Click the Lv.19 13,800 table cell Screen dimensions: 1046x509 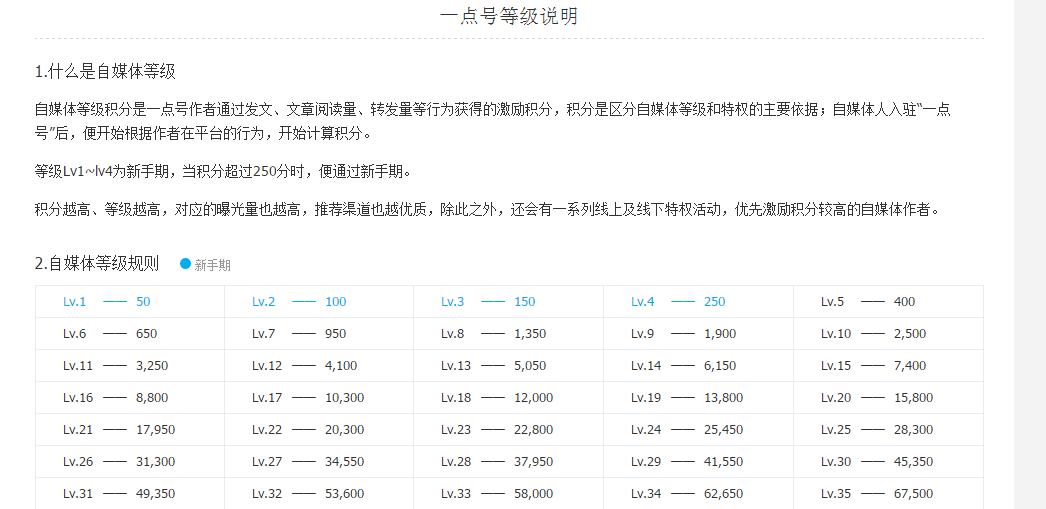click(698, 398)
